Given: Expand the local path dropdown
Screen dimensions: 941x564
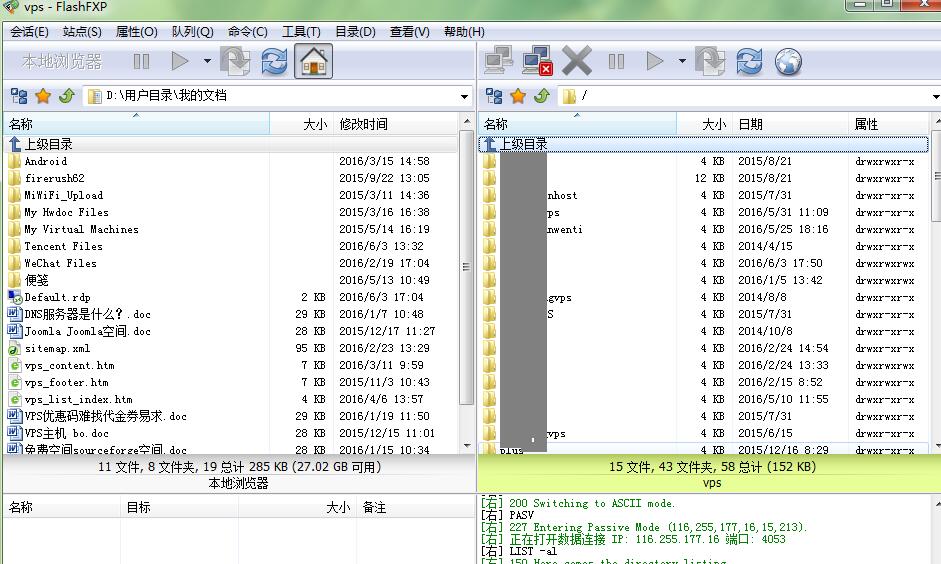Looking at the screenshot, I should (464, 96).
